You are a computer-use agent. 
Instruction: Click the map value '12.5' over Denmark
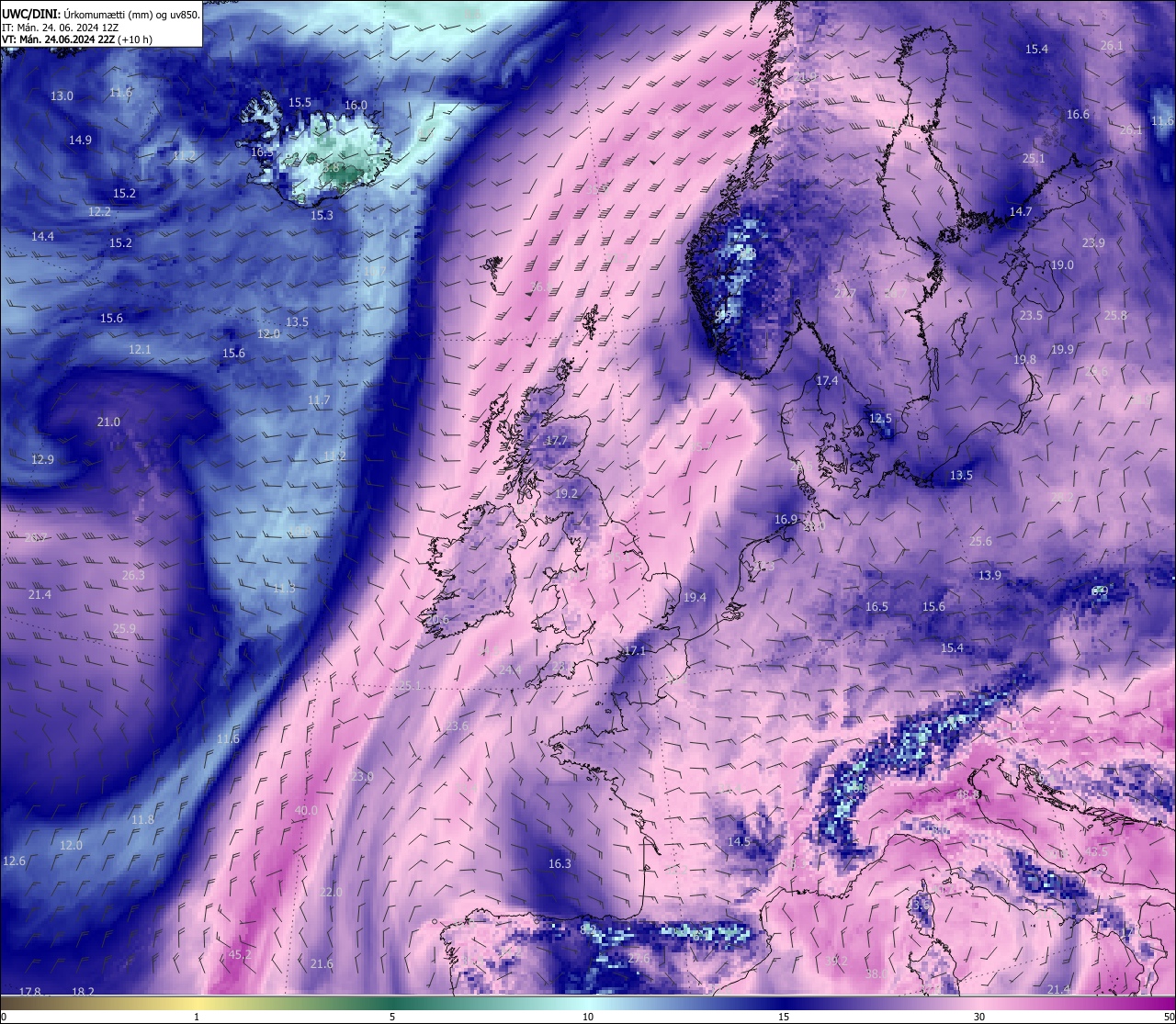[x=880, y=418]
